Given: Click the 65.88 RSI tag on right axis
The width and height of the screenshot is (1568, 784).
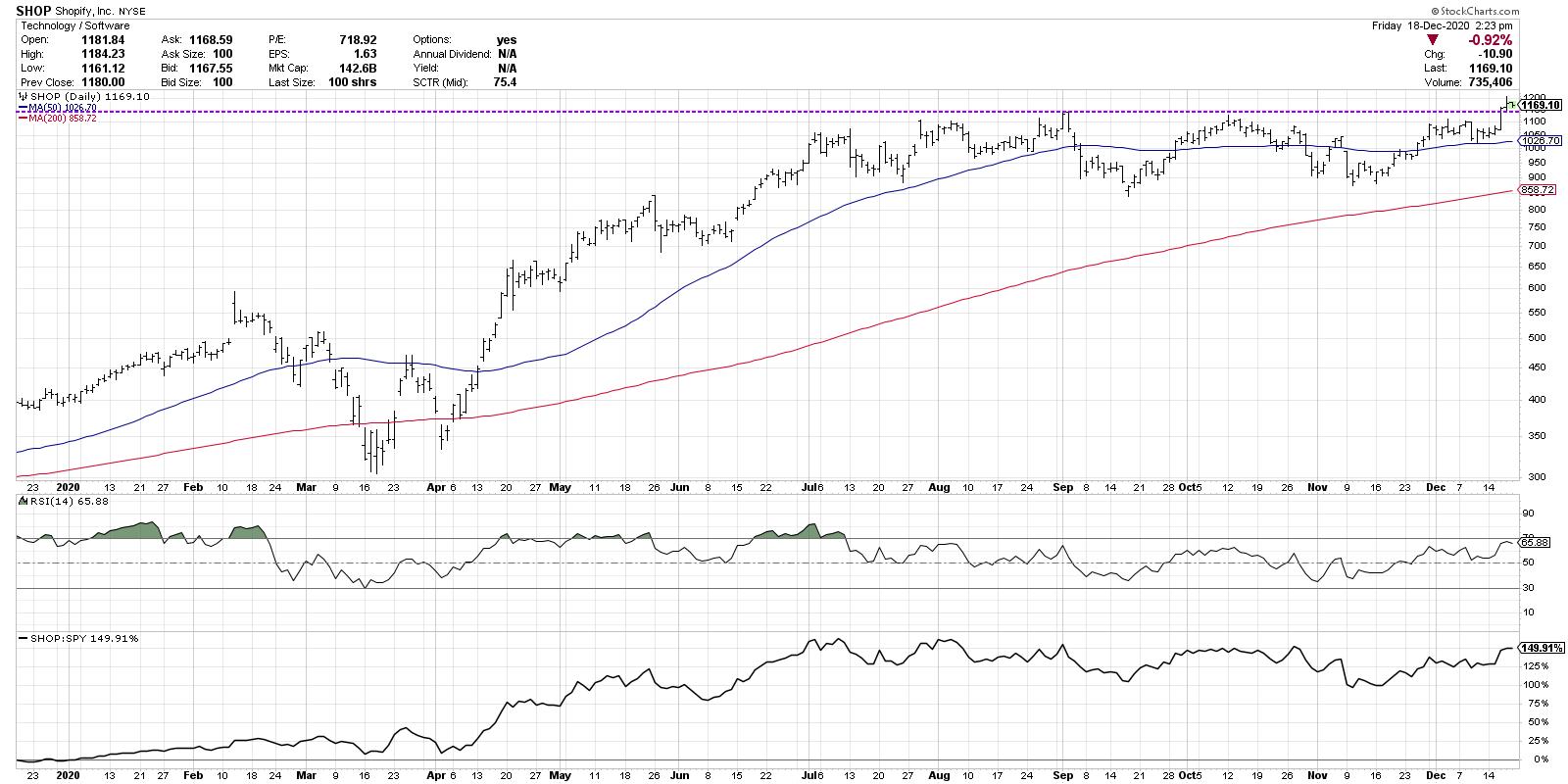Looking at the screenshot, I should 1532,541.
